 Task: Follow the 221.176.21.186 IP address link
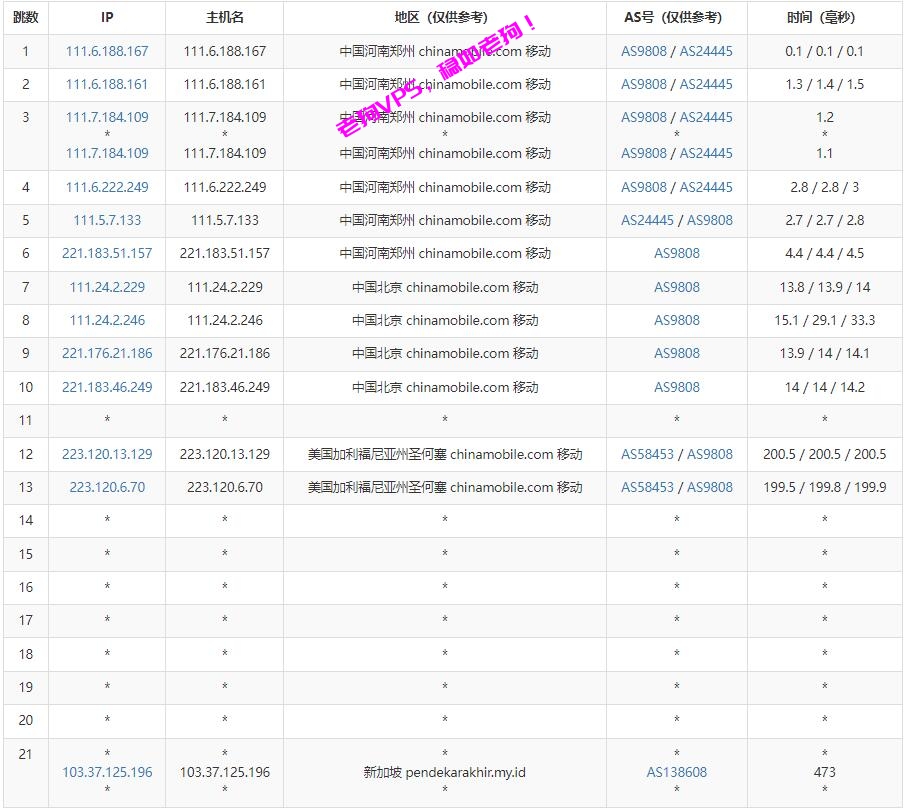(x=107, y=353)
